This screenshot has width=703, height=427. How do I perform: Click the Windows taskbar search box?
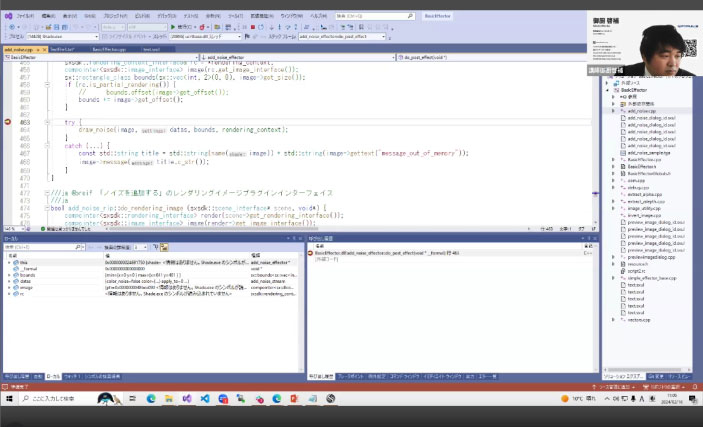(55, 398)
